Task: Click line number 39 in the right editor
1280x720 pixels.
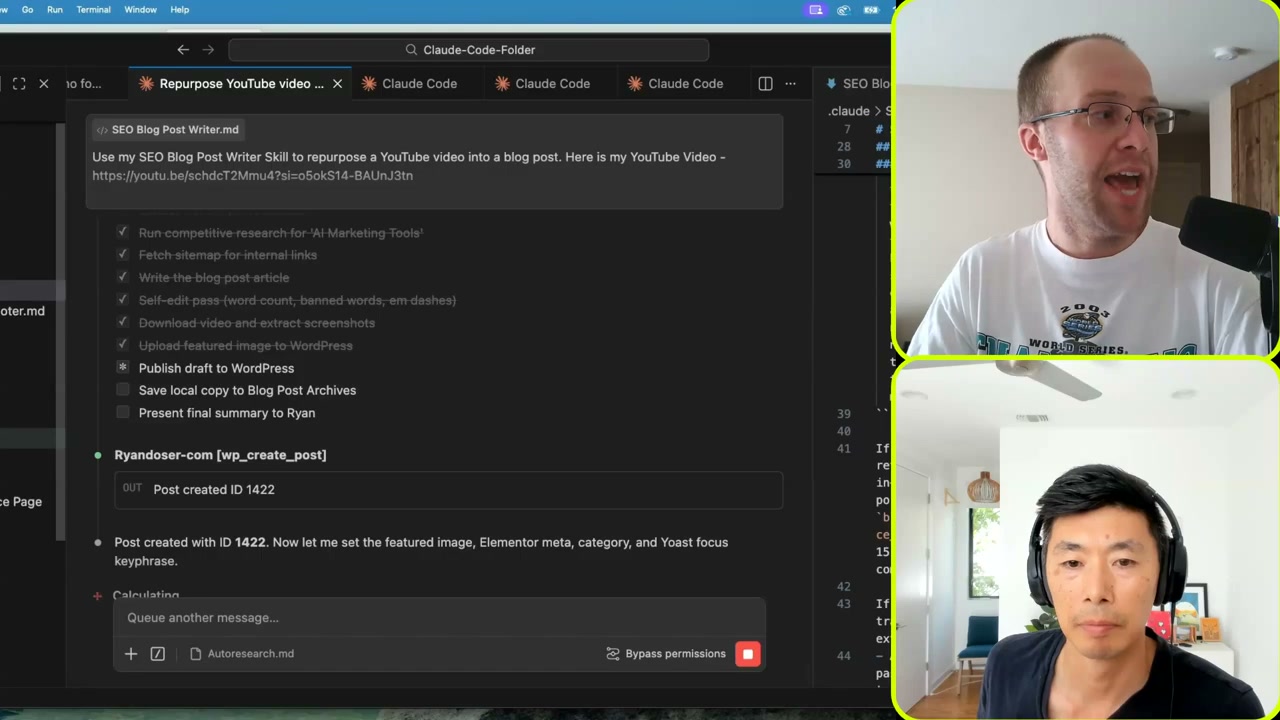Action: point(844,414)
